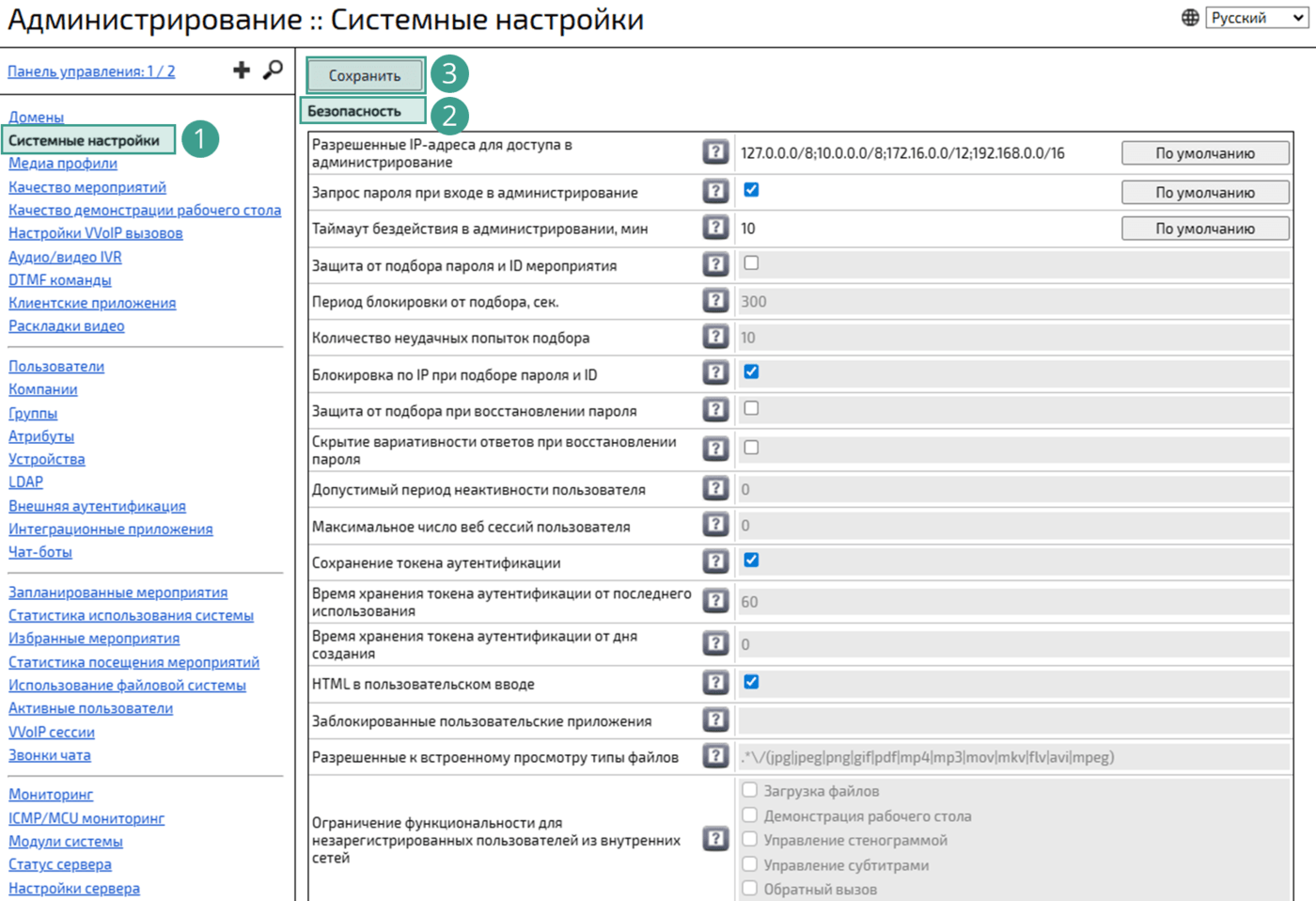Open help for Количество неудачных попыток подбора
The height and width of the screenshot is (901, 1316).
(715, 336)
